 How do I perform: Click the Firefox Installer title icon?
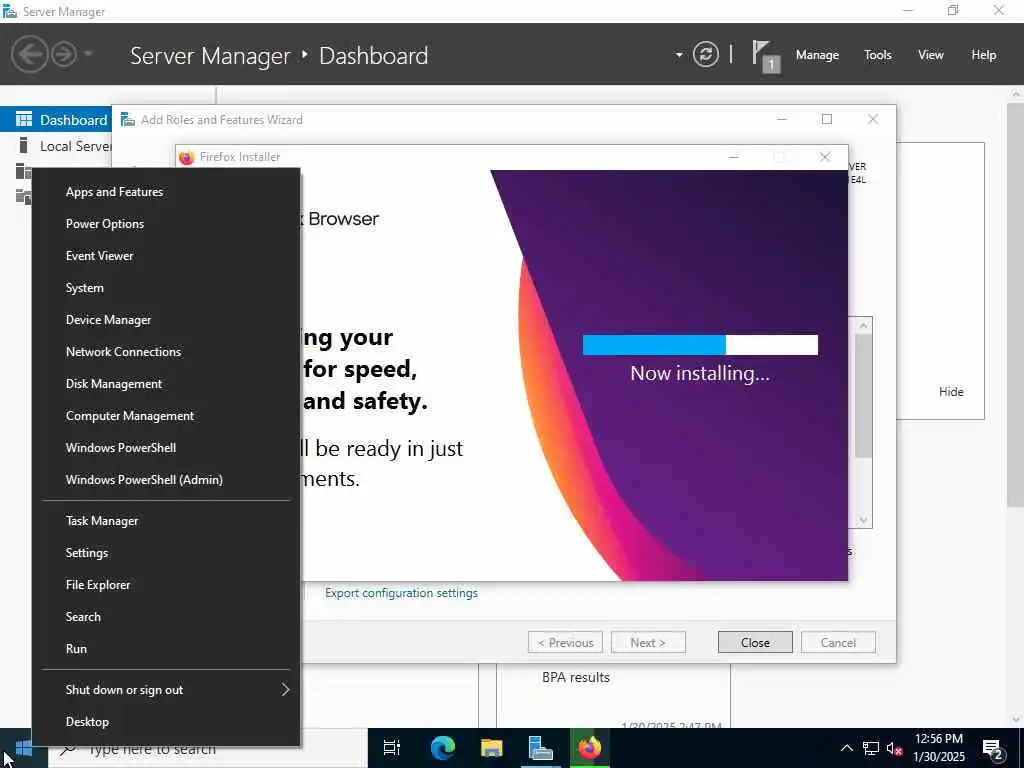(x=187, y=157)
